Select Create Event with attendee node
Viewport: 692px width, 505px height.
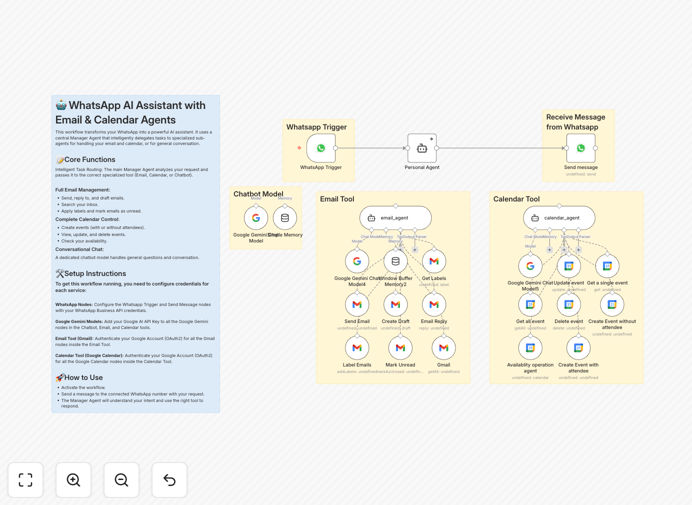tap(578, 348)
